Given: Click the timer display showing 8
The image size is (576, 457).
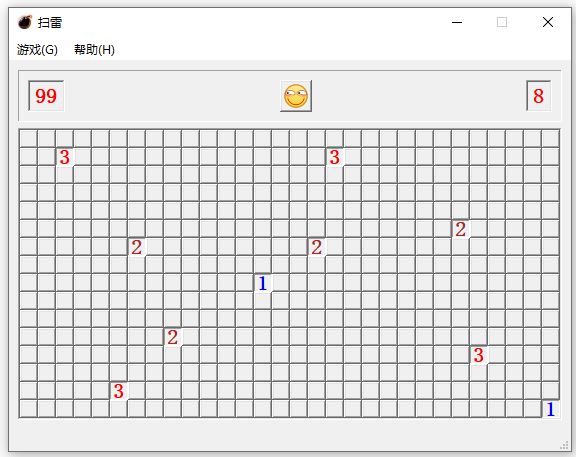Looking at the screenshot, I should 539,96.
